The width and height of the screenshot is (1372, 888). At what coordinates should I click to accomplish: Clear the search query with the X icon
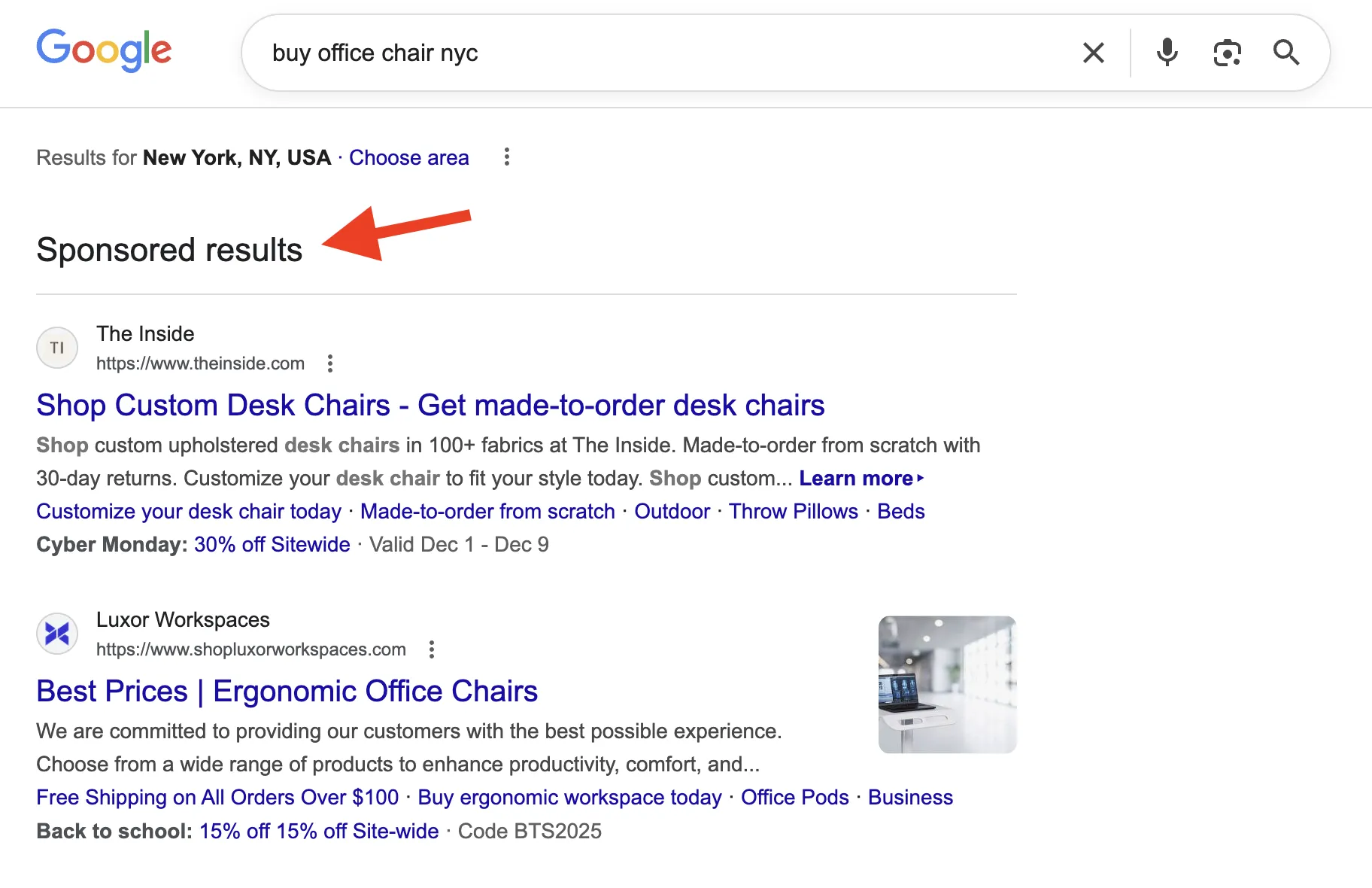tap(1093, 53)
